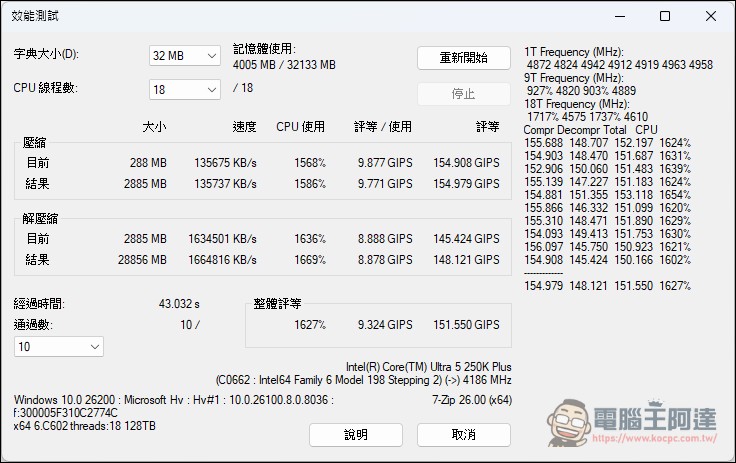736x463 pixels.
Task: Click the 1T Frequency (MHz) label
Action: pyautogui.click(x=574, y=52)
